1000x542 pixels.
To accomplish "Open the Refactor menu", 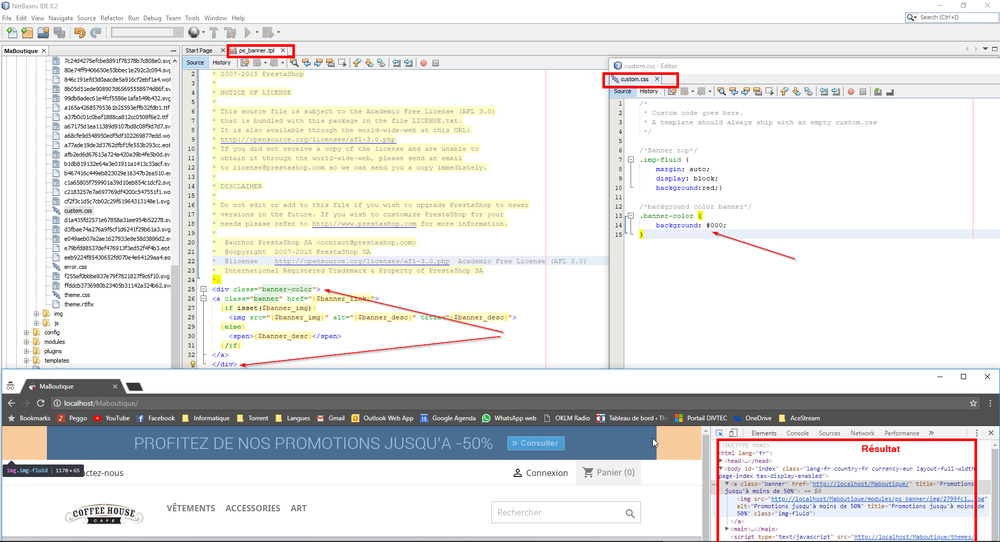I will coord(112,18).
